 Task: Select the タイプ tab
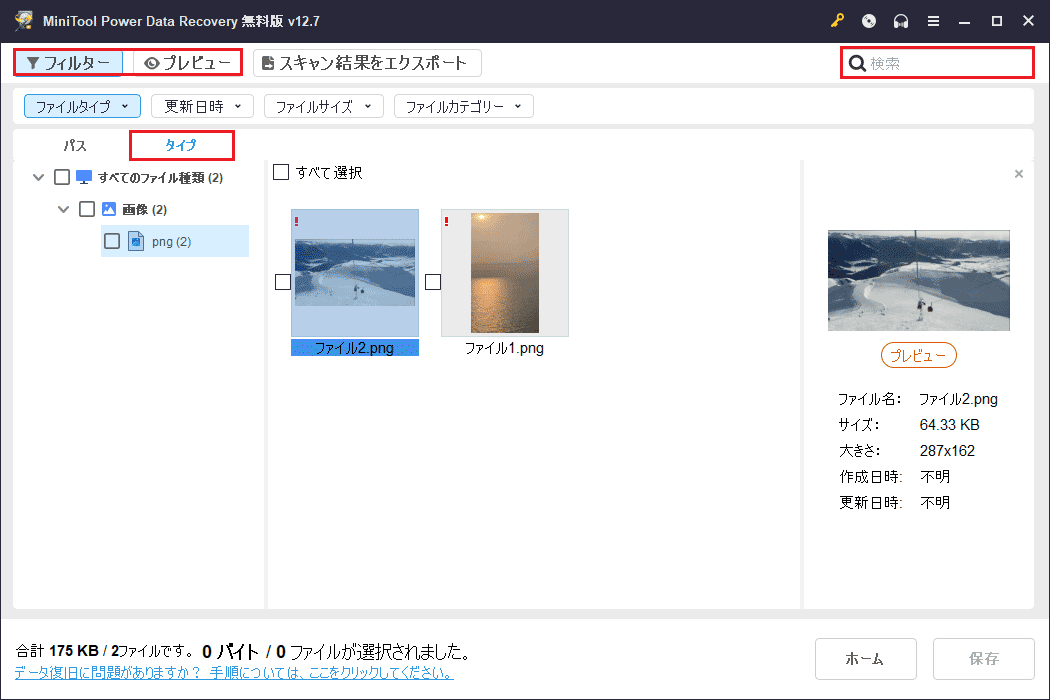181,145
